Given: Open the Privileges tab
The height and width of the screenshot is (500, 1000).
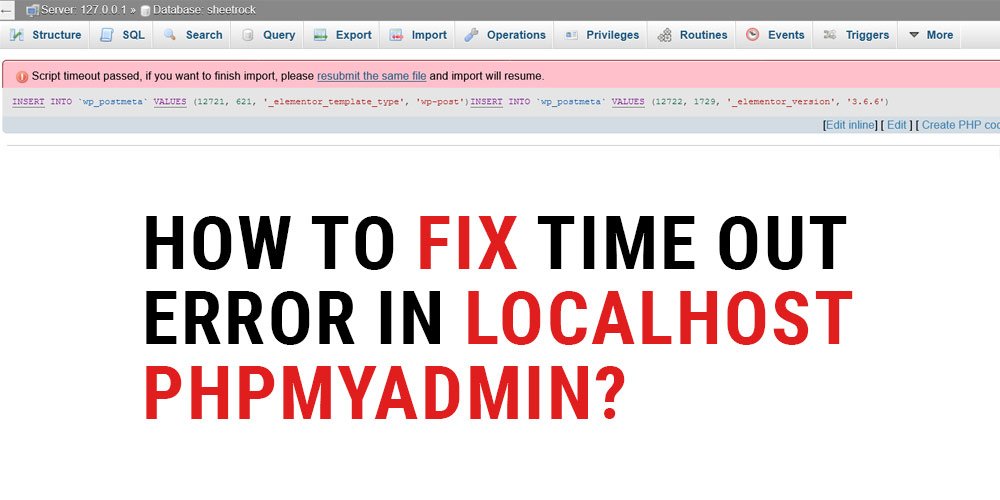Looking at the screenshot, I should pyautogui.click(x=602, y=35).
